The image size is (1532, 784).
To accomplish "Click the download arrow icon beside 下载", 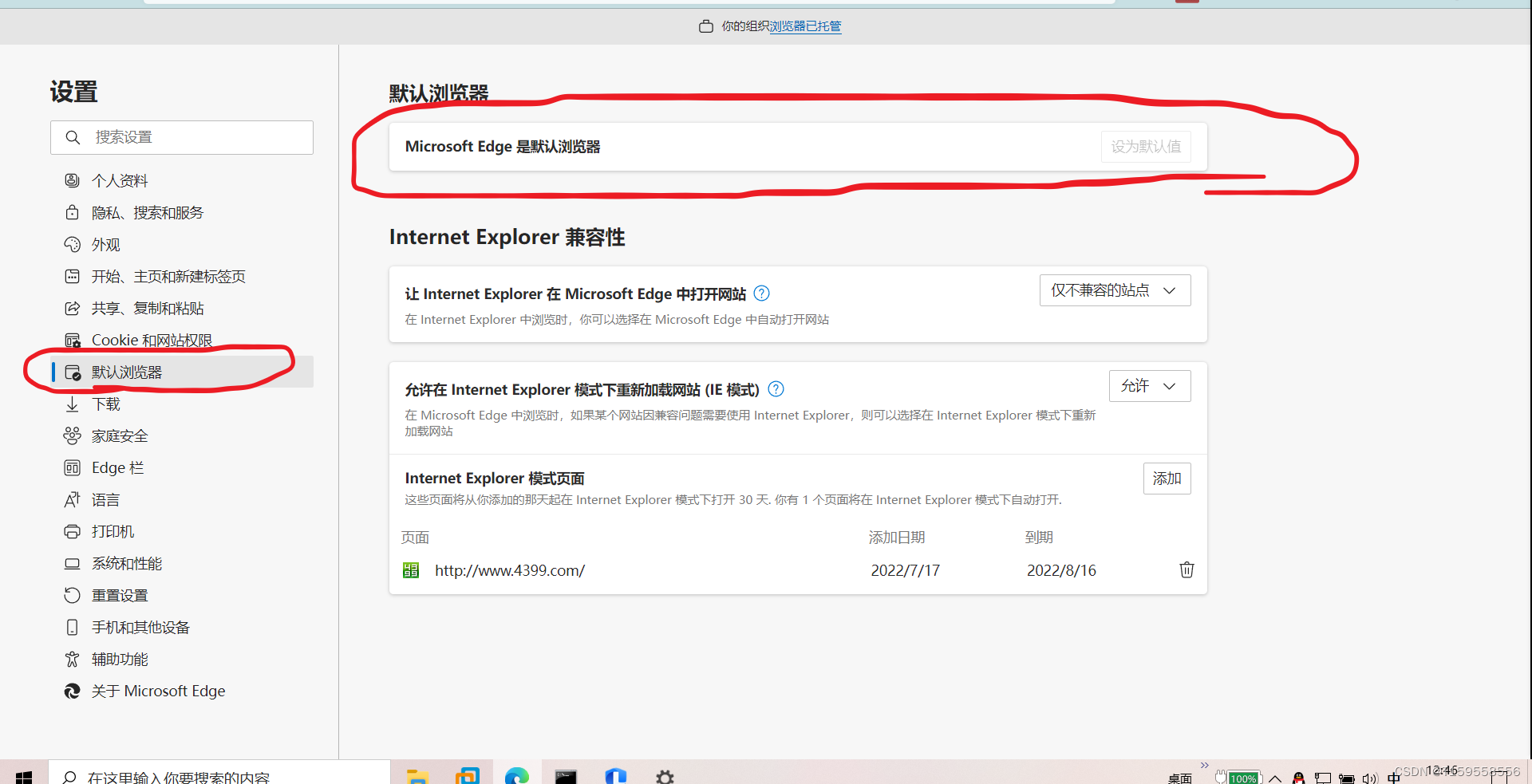I will click(x=72, y=404).
